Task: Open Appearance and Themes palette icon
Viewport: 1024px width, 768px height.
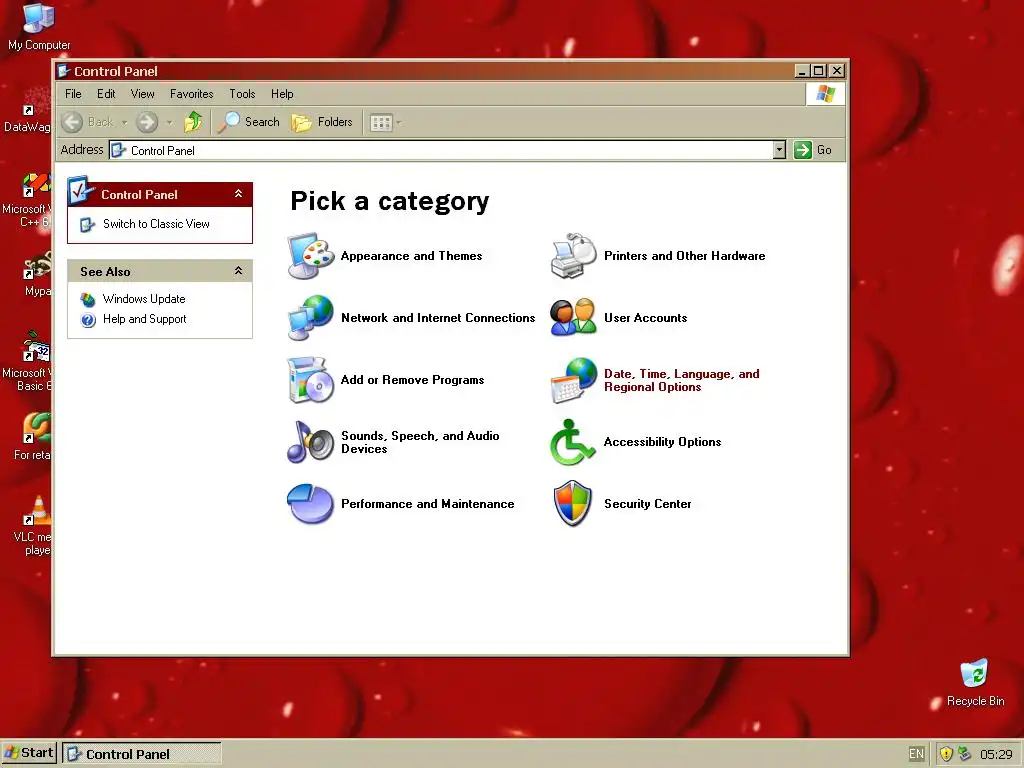Action: pos(311,256)
